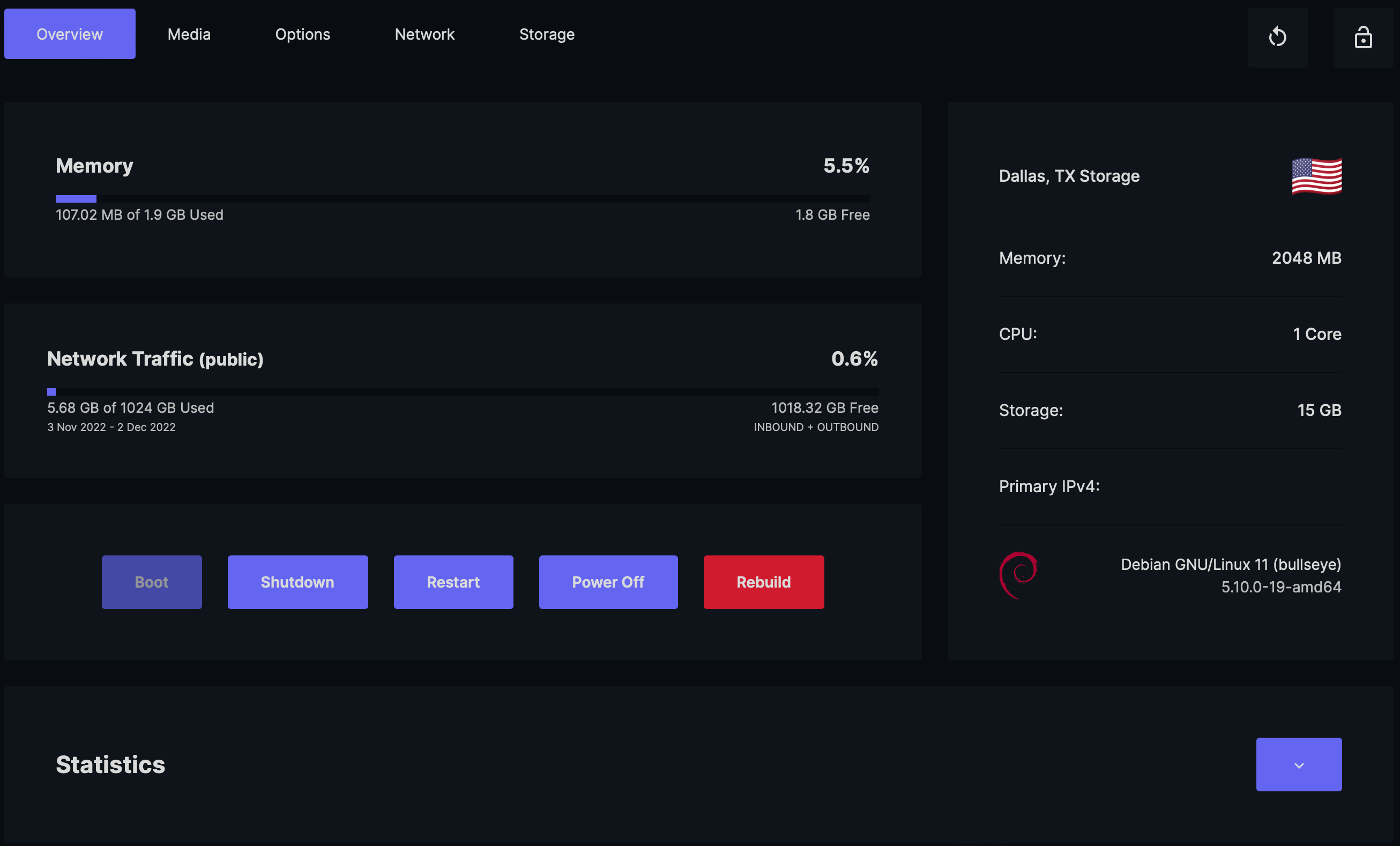Click the United States flag icon

1316,176
